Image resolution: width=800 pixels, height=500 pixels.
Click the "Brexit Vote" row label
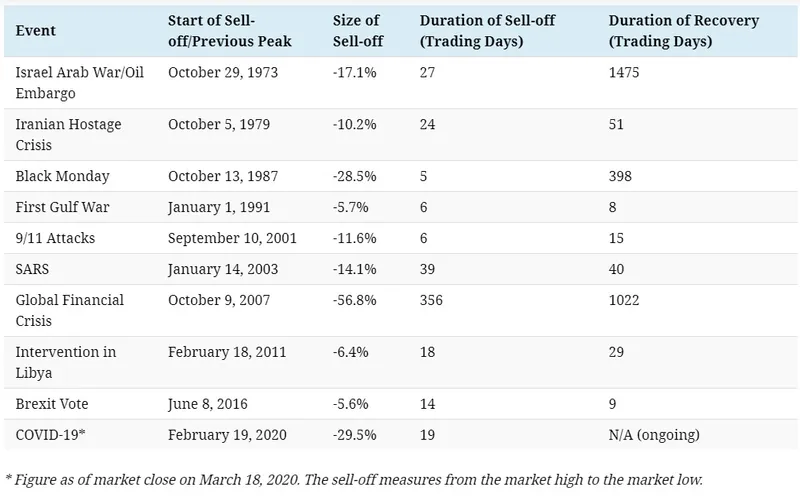click(x=50, y=402)
